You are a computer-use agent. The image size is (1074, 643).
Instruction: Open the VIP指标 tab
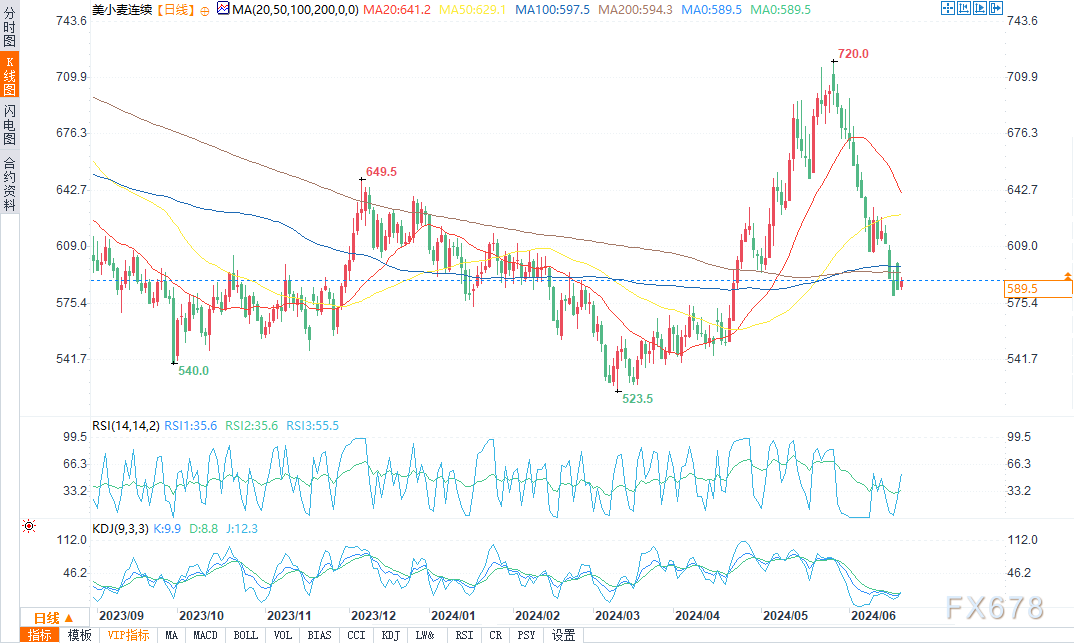(x=127, y=635)
